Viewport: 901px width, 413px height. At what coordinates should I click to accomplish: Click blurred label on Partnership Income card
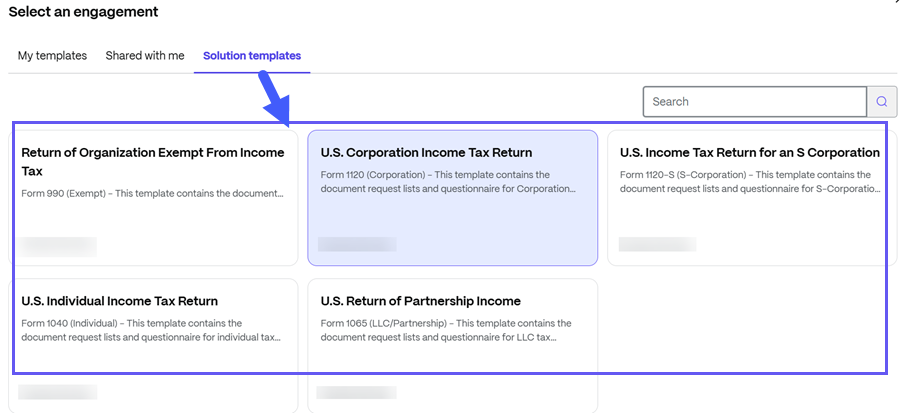356,392
